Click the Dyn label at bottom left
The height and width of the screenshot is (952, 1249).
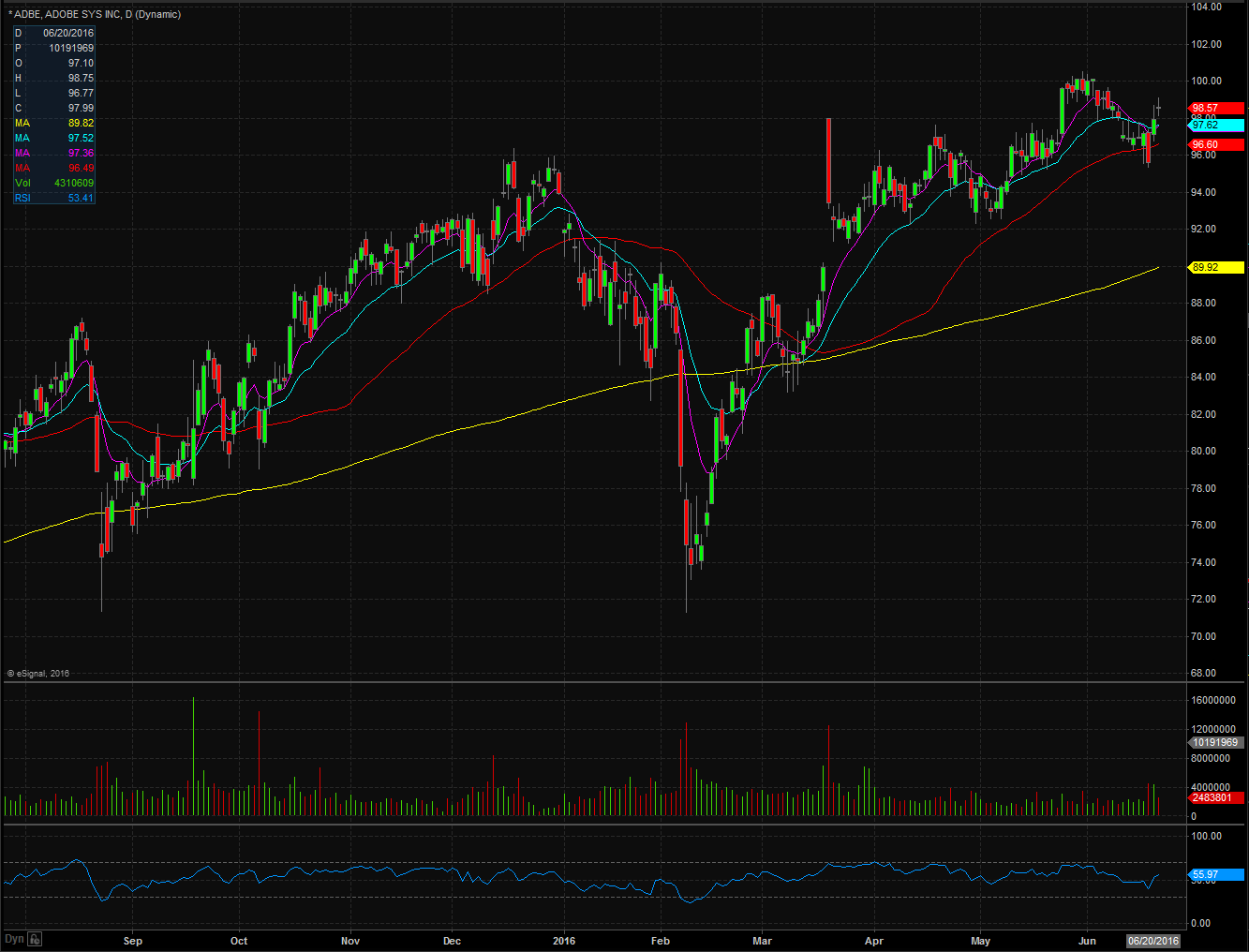pyautogui.click(x=14, y=939)
